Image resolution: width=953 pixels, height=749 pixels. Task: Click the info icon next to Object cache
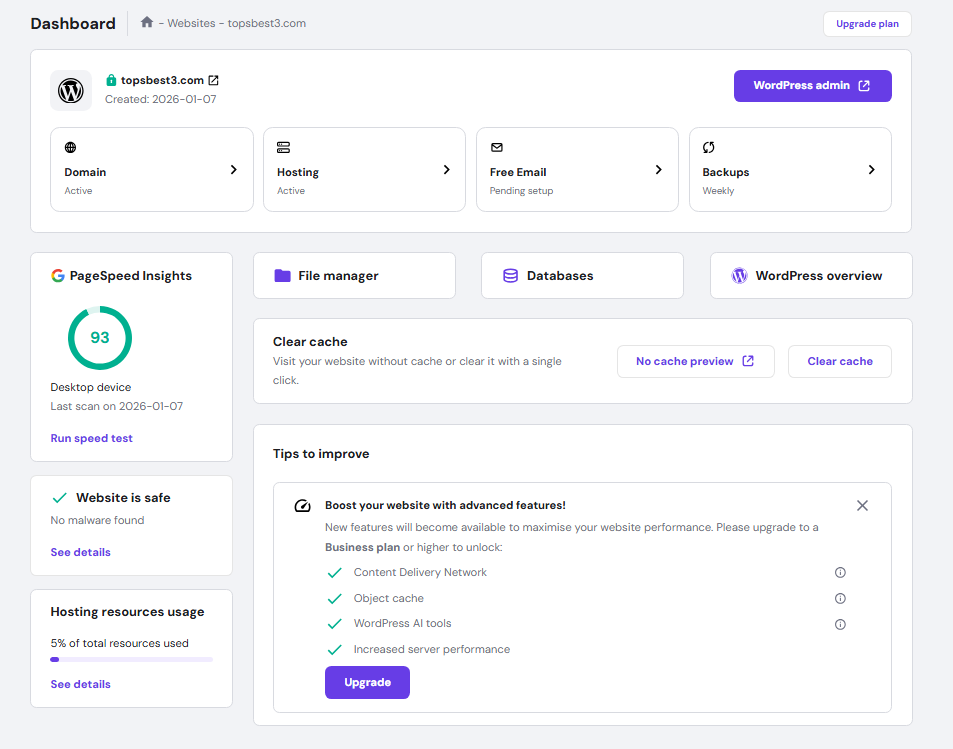coord(840,598)
